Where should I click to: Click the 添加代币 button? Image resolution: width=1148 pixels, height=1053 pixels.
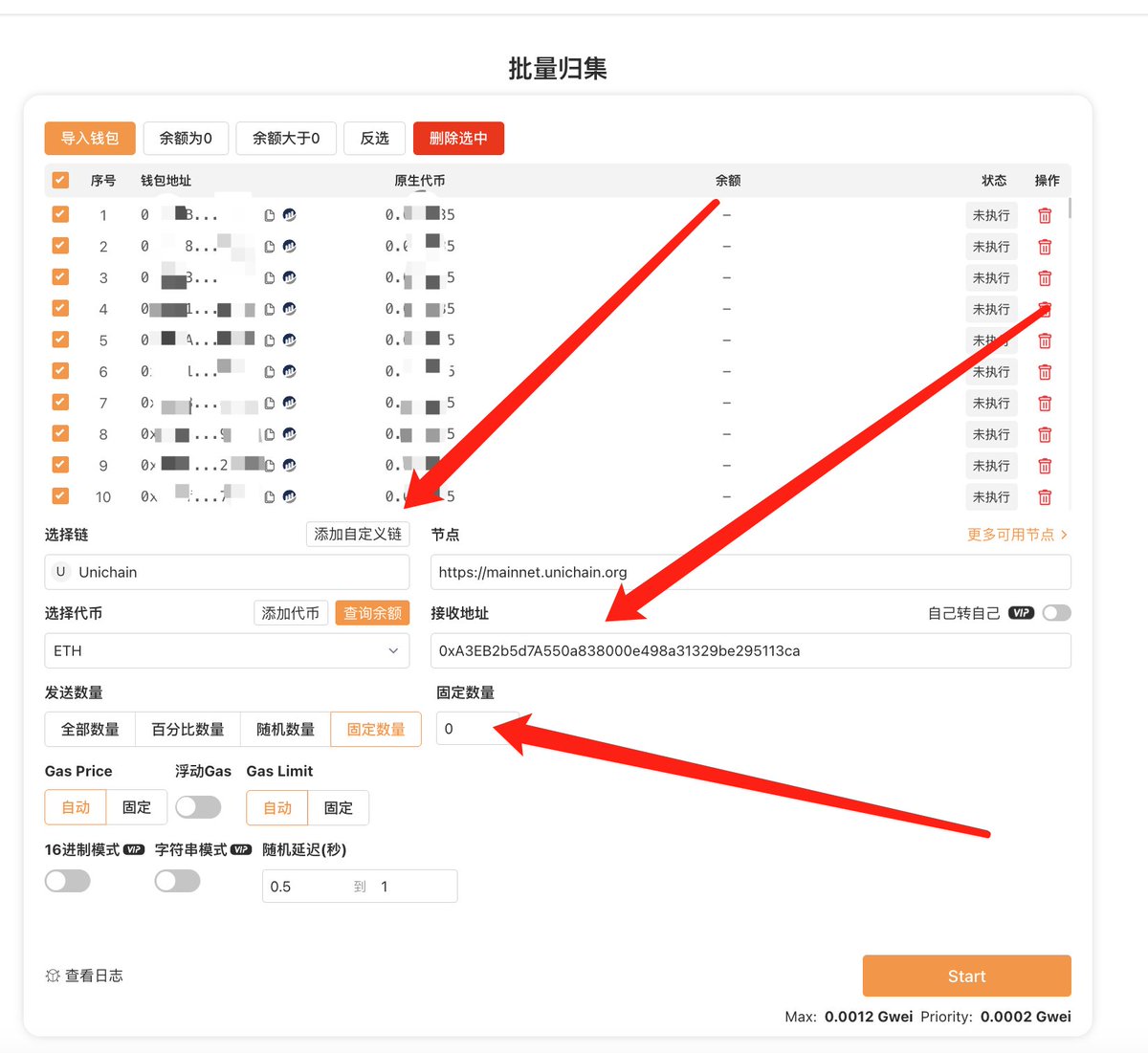click(x=291, y=613)
